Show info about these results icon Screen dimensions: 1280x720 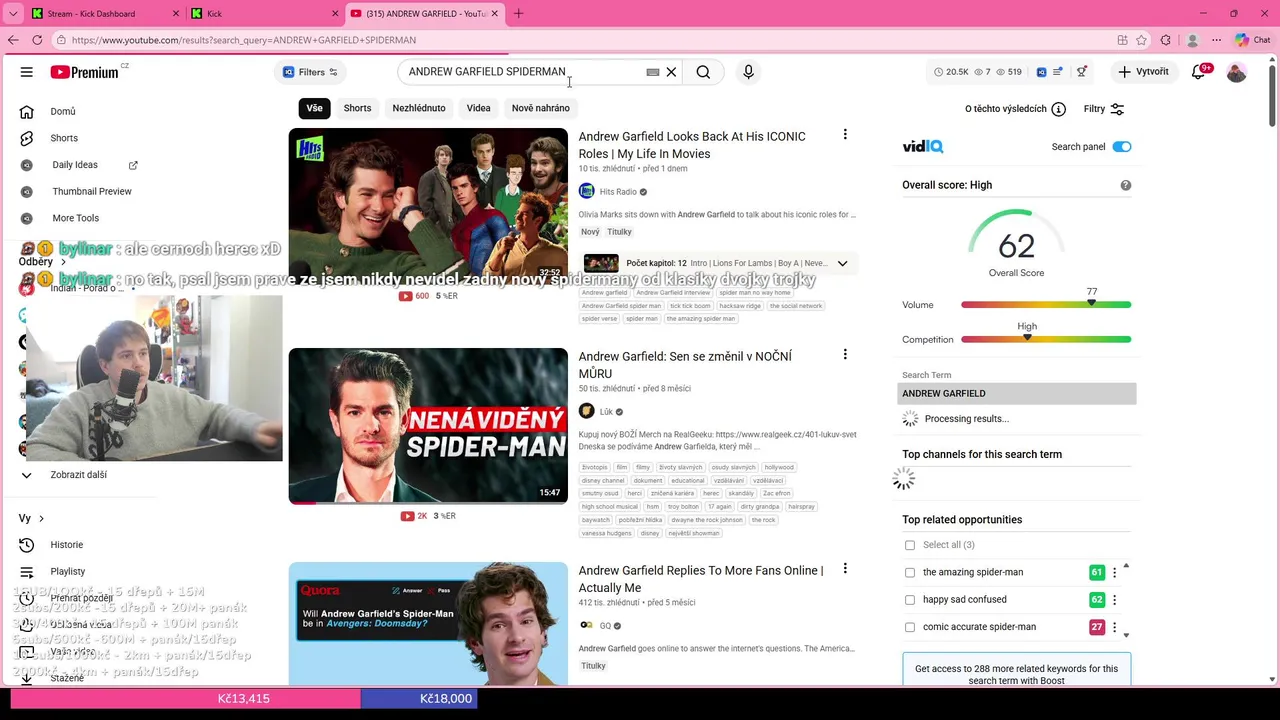point(1059,109)
